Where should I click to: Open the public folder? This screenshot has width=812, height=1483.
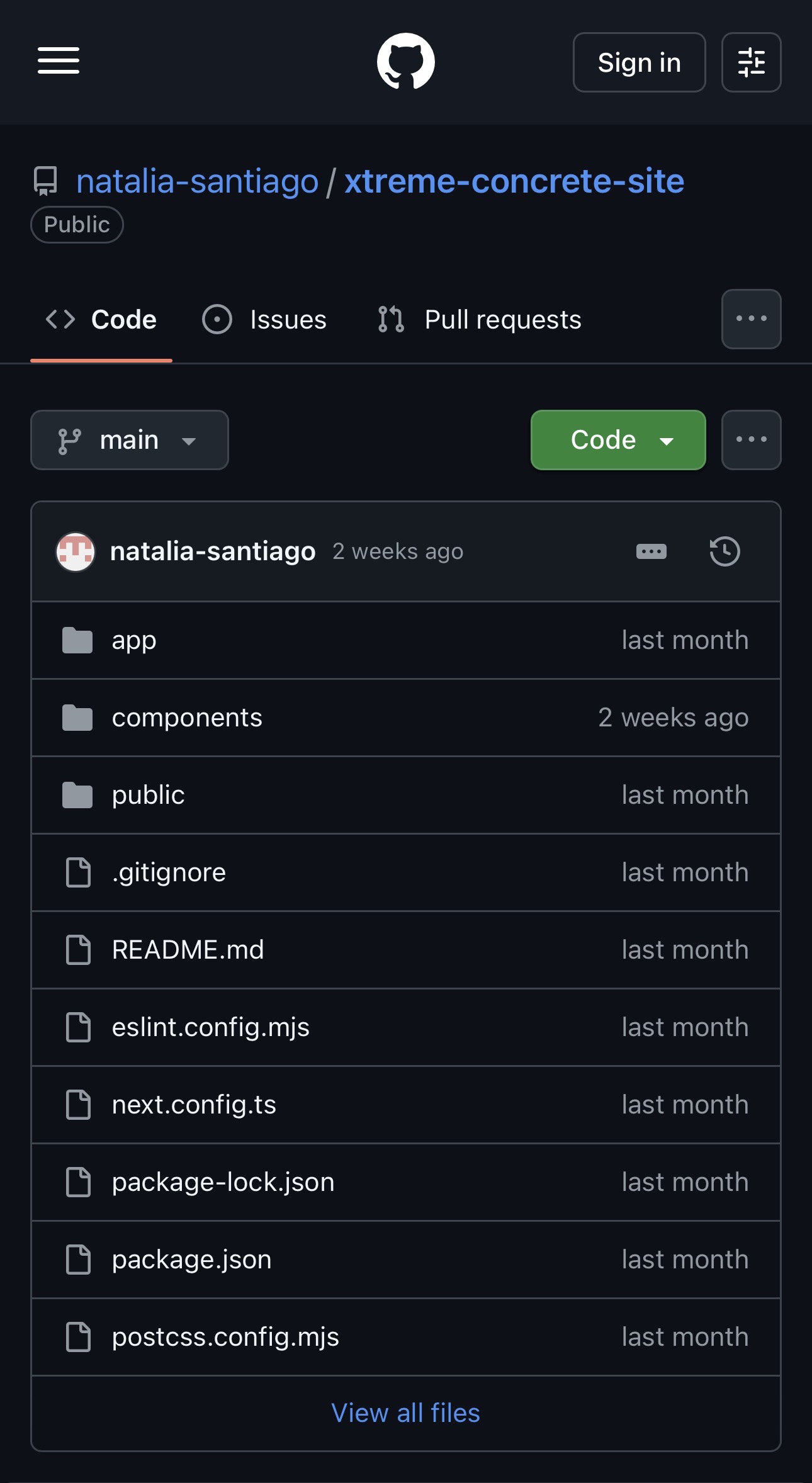point(148,795)
